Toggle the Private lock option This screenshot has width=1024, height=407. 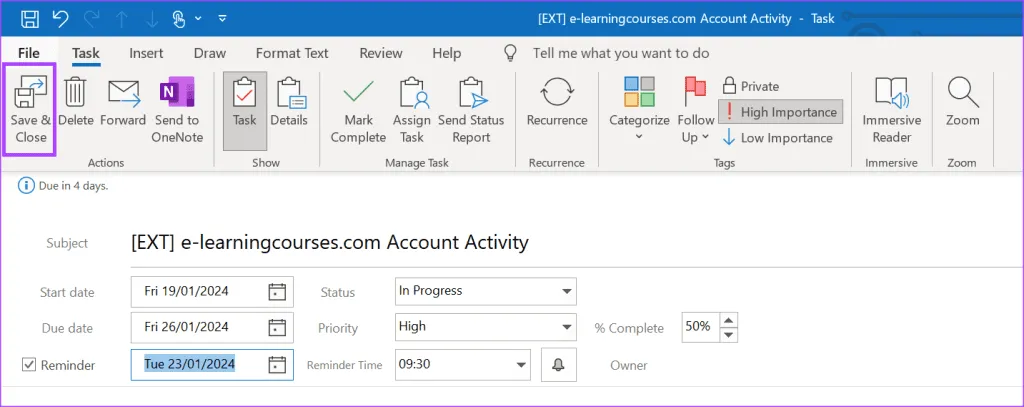point(751,86)
